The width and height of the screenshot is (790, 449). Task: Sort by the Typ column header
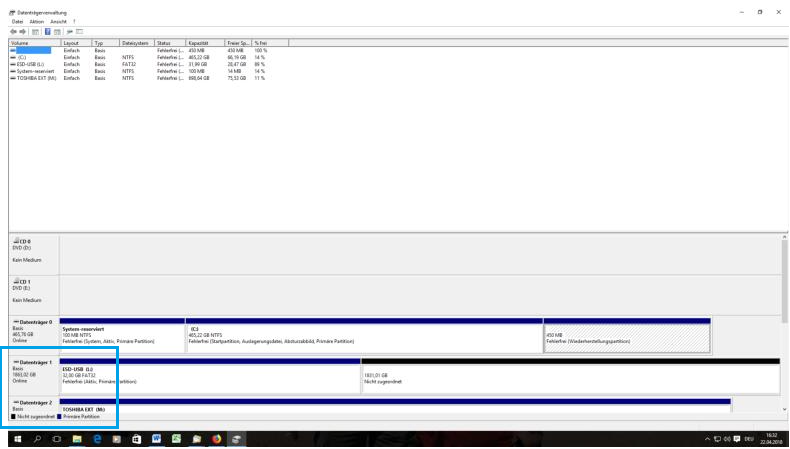coord(106,43)
